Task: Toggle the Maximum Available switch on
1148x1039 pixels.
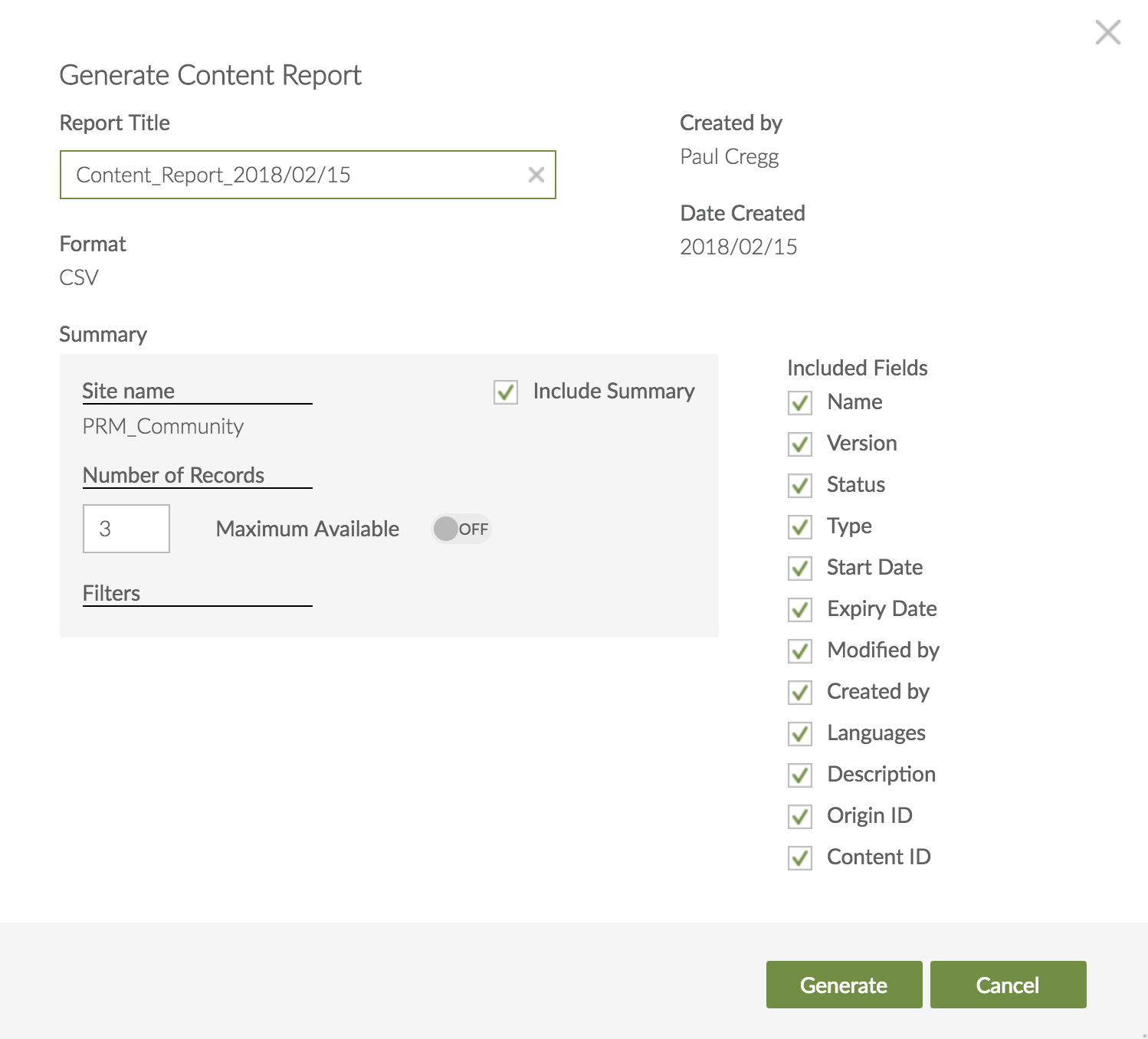Action: [x=461, y=529]
